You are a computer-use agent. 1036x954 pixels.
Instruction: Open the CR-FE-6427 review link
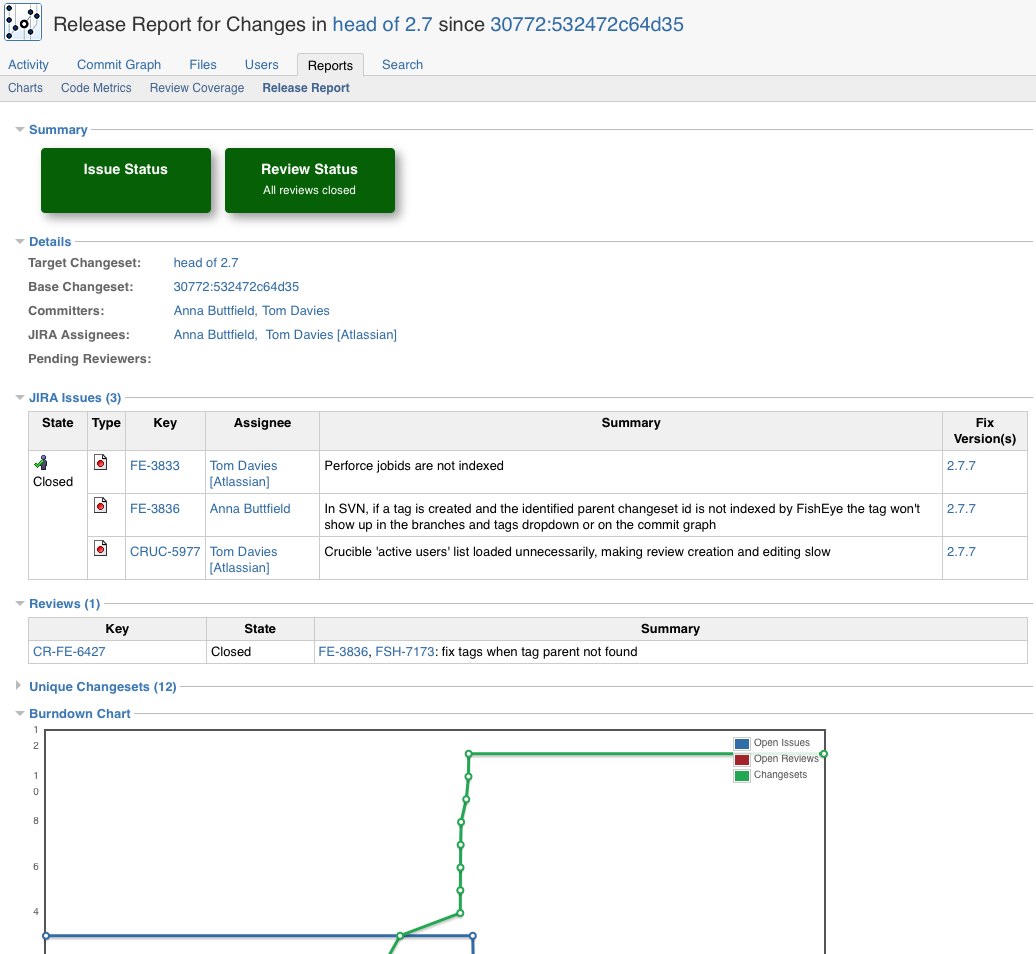(x=69, y=652)
